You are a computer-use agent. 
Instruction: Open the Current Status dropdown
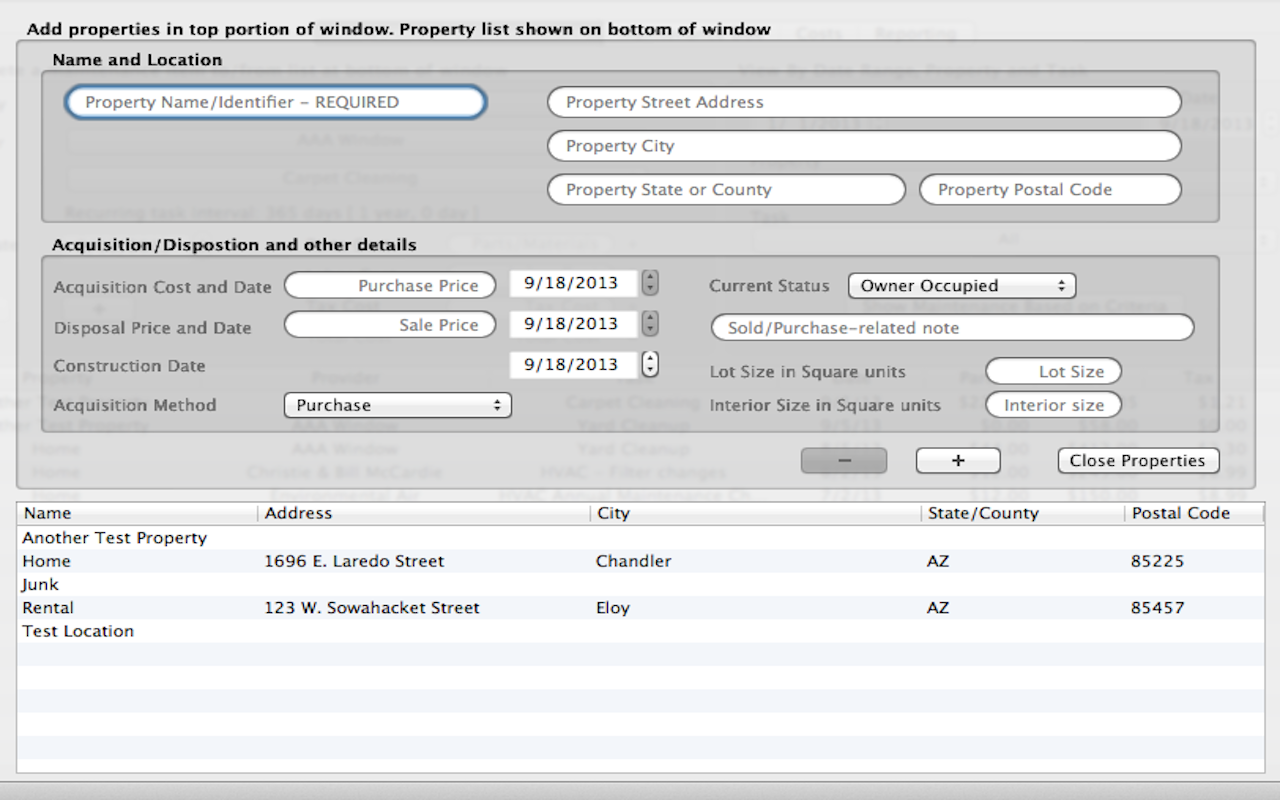click(961, 286)
